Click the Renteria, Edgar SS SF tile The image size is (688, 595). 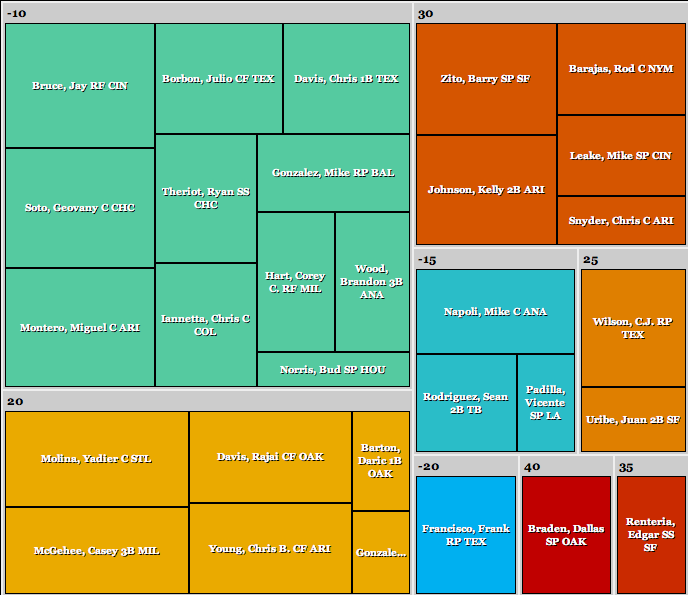[651, 535]
